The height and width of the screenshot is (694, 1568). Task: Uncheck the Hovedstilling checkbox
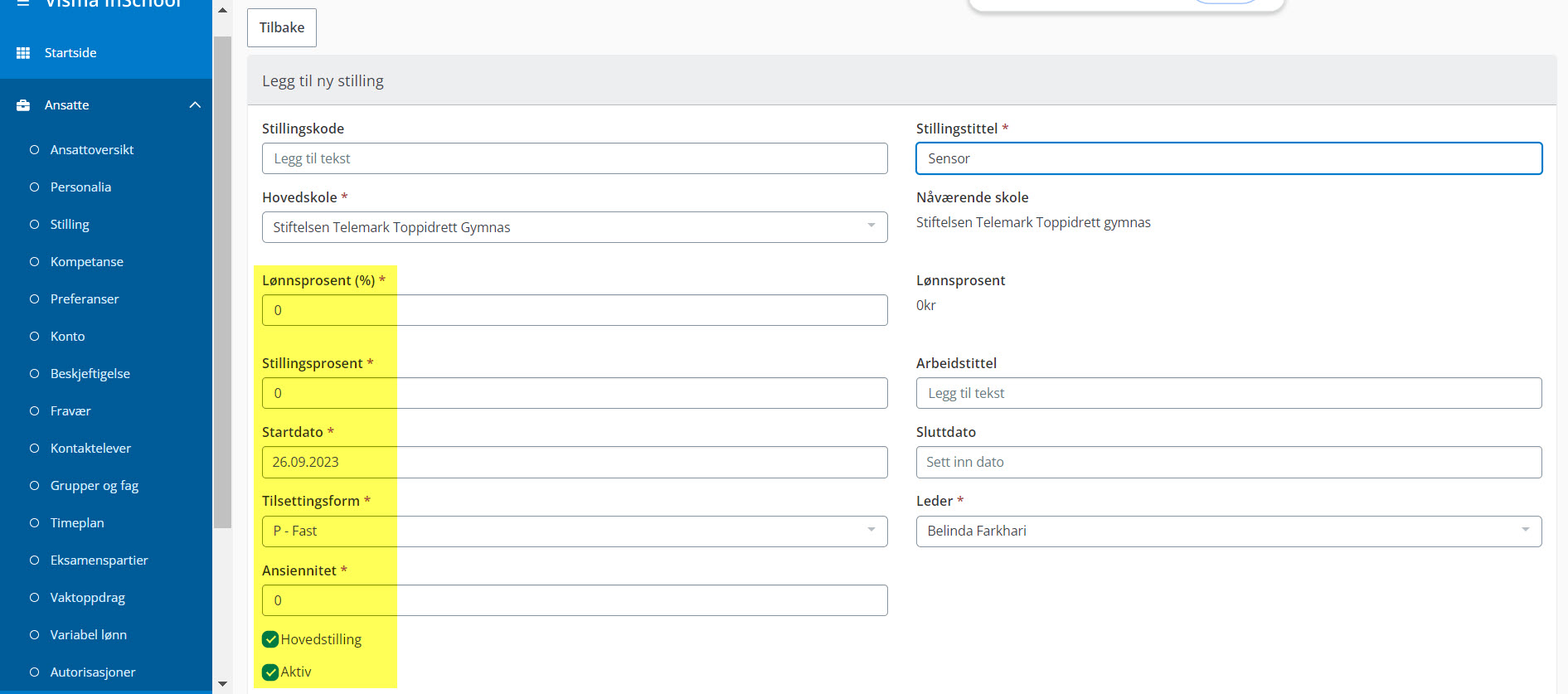point(270,639)
